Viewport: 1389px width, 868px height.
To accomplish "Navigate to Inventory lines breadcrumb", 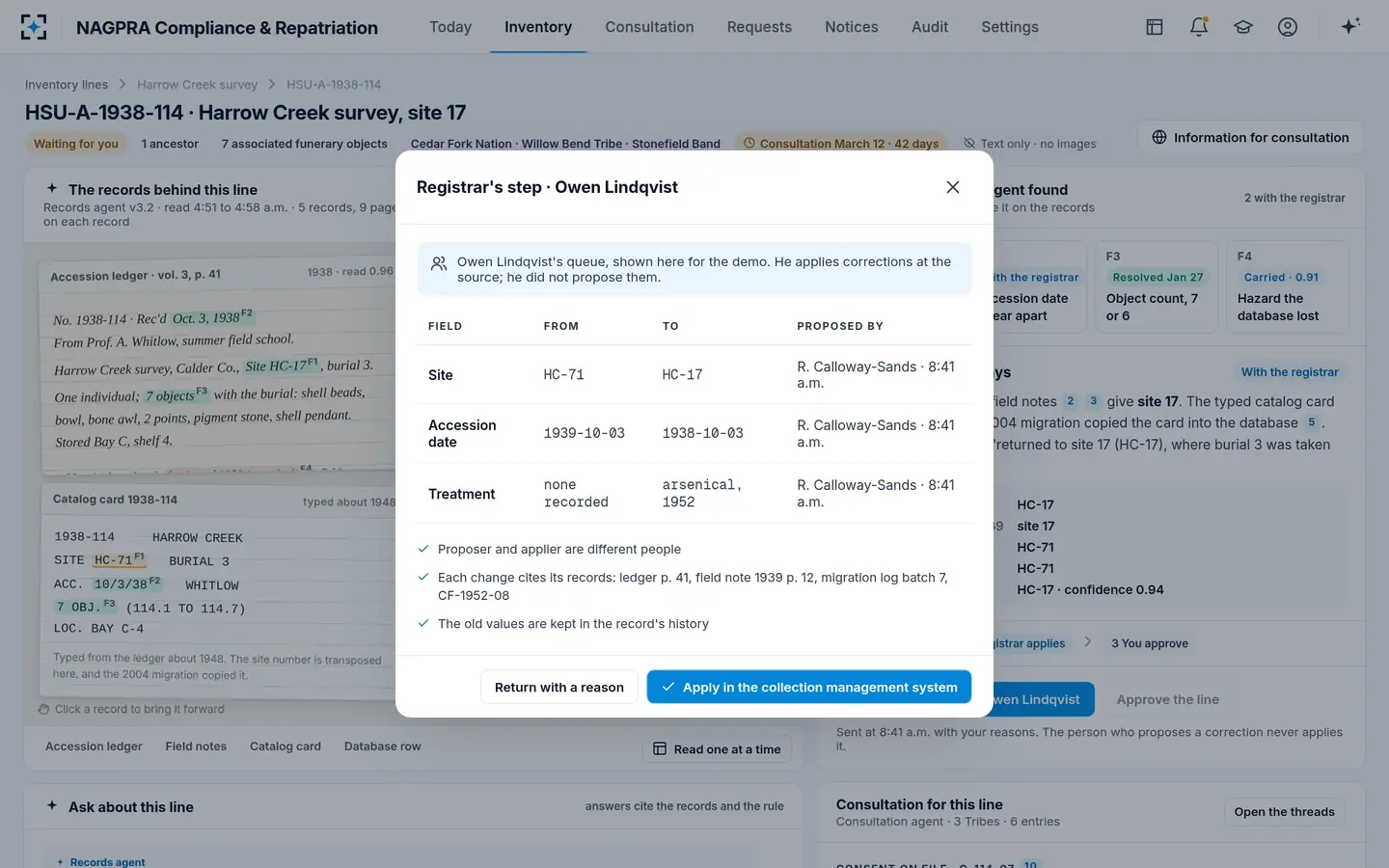I will point(67,85).
